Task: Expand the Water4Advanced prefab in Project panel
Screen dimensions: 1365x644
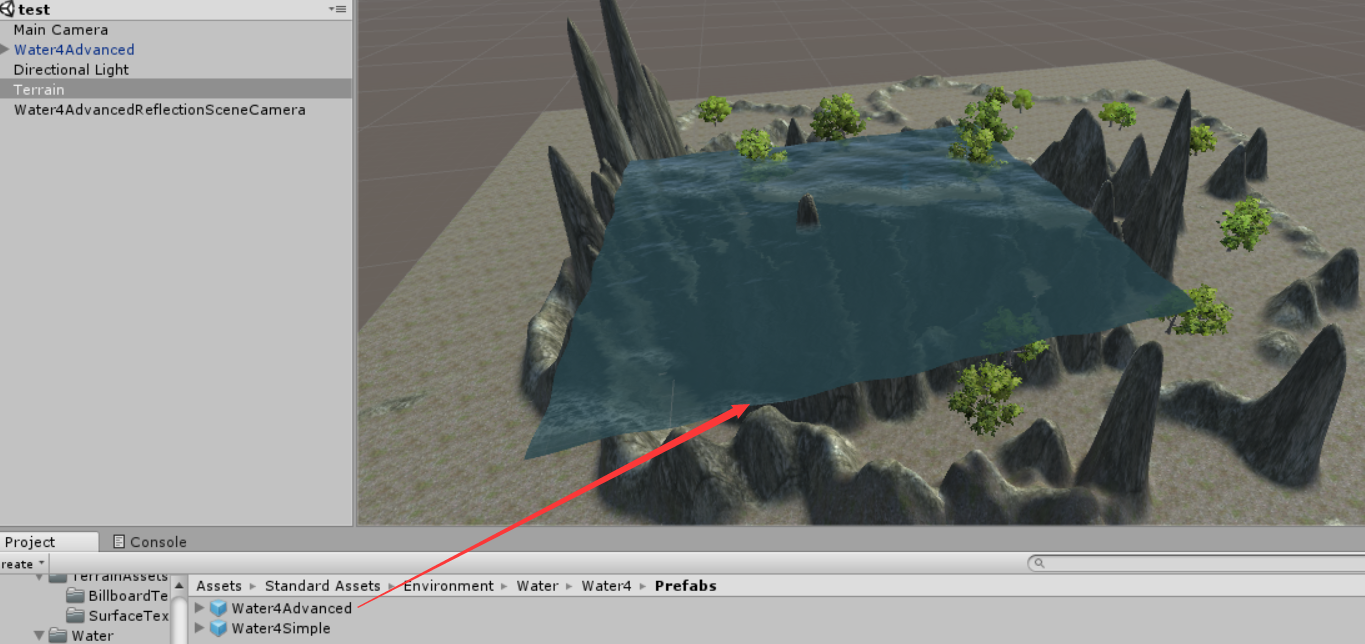Action: [x=199, y=608]
